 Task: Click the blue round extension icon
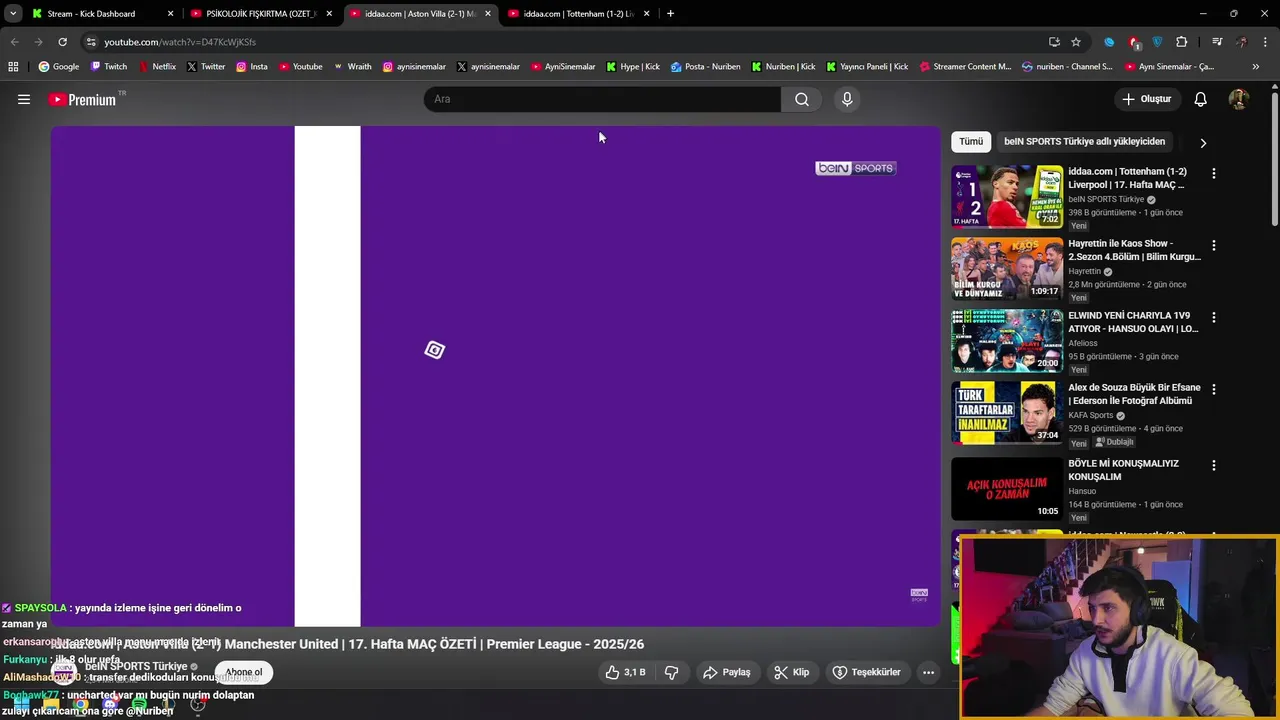(x=1109, y=42)
